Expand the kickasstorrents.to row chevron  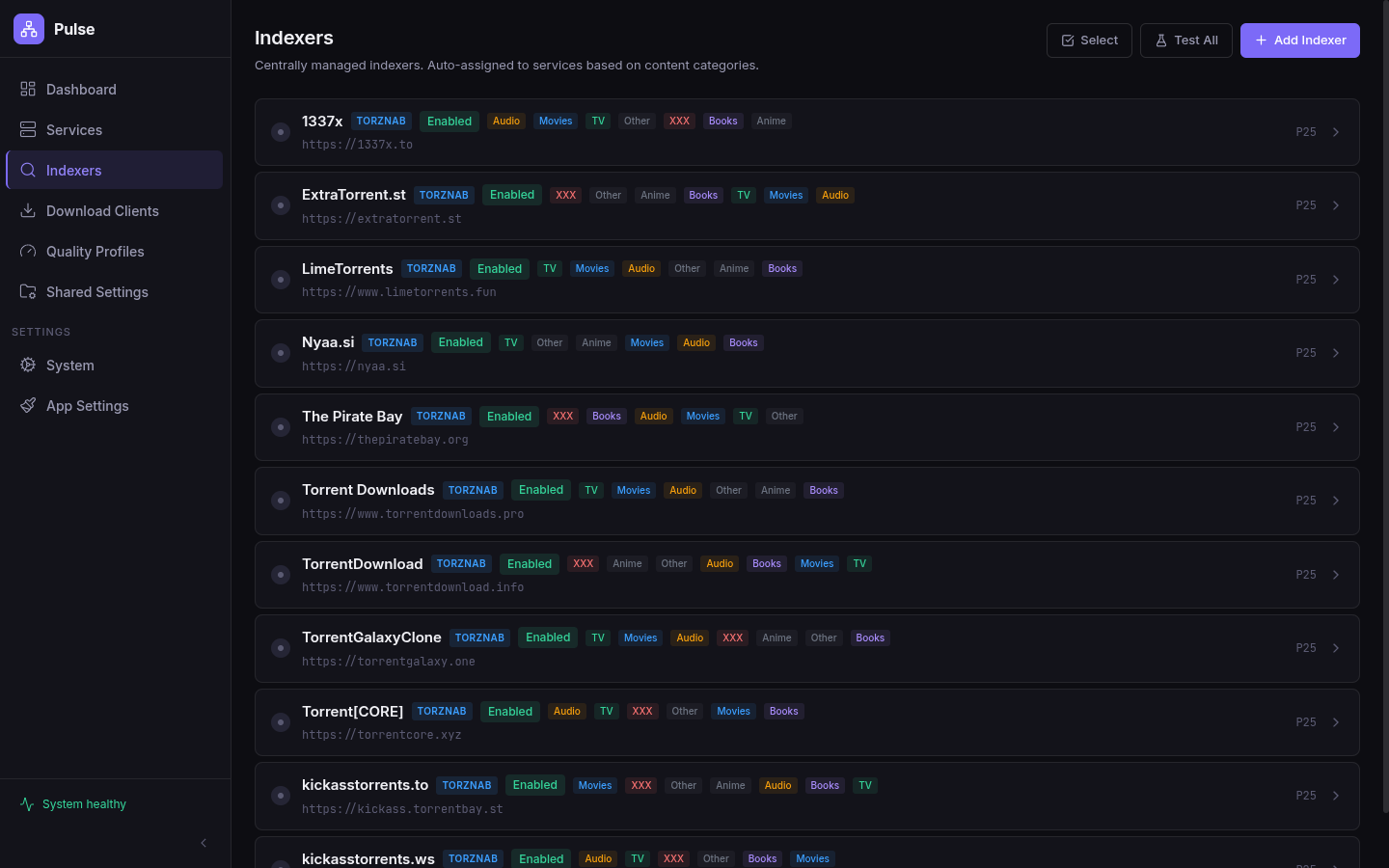click(x=1336, y=796)
